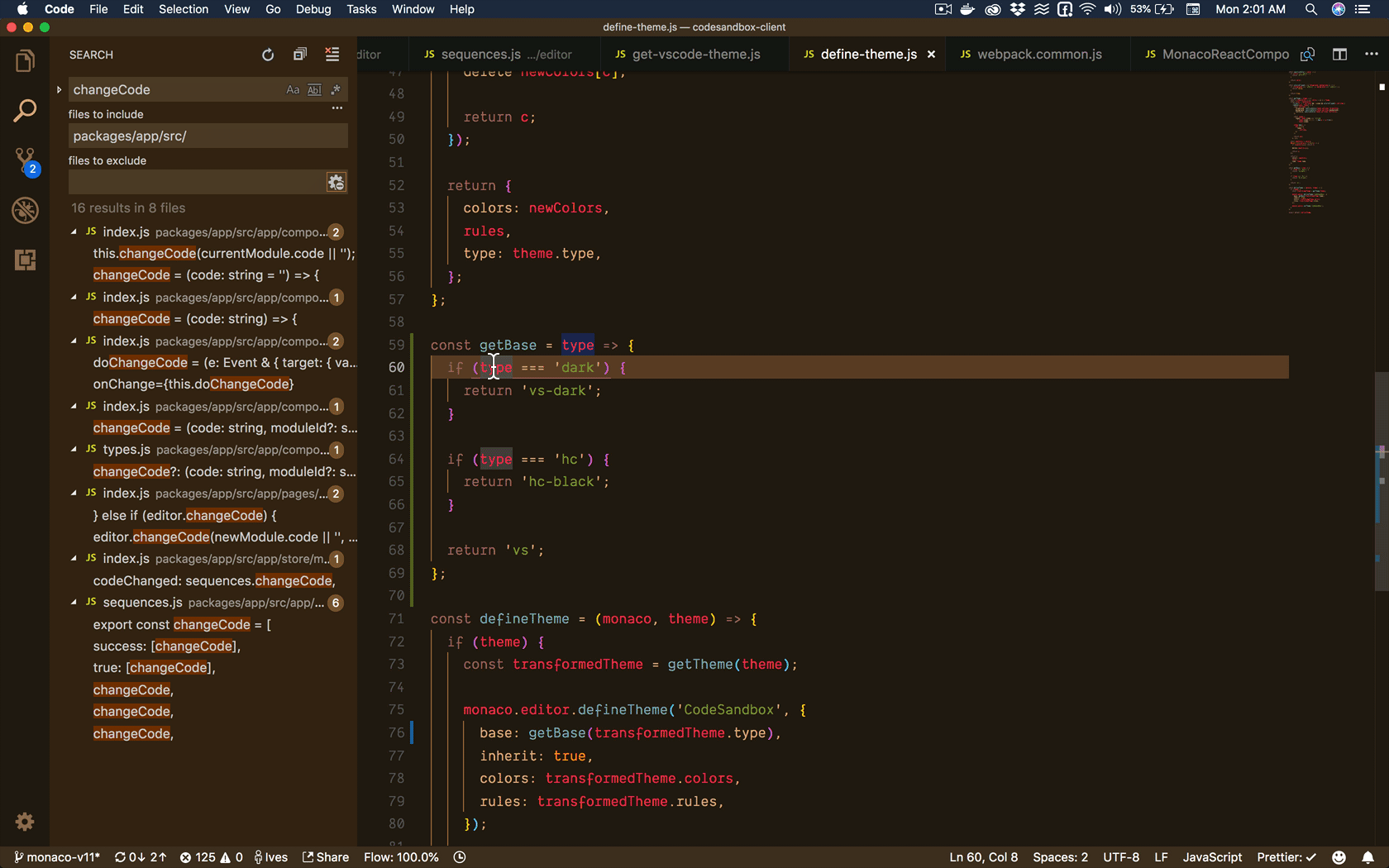Toggle Match Case in search box
Screen dimensions: 1389x868
pos(293,90)
